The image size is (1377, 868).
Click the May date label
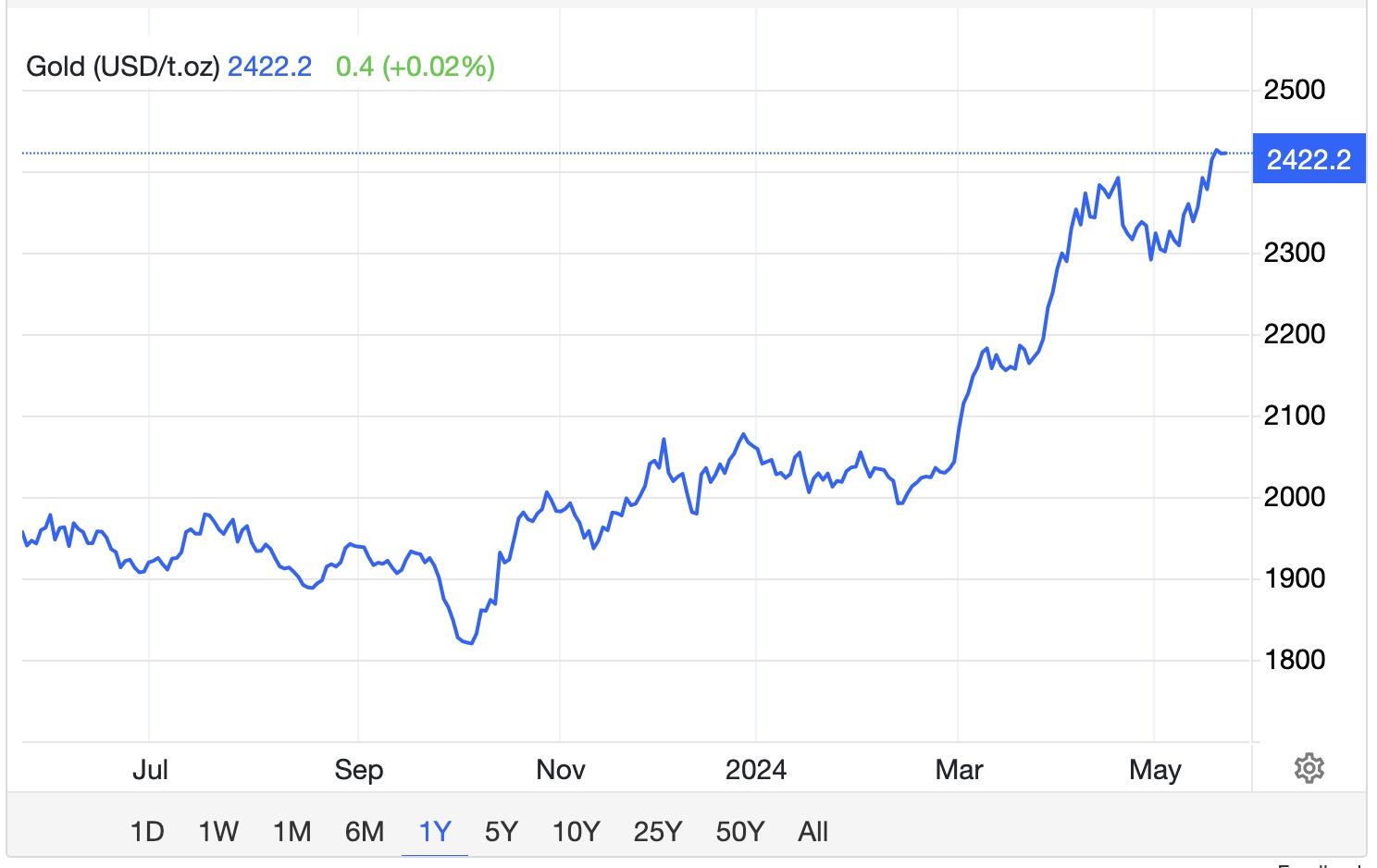pos(1156,770)
